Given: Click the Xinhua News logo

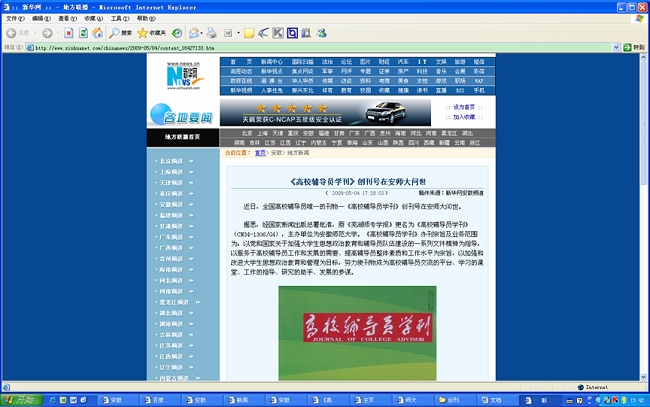Looking at the screenshot, I should pyautogui.click(x=183, y=76).
